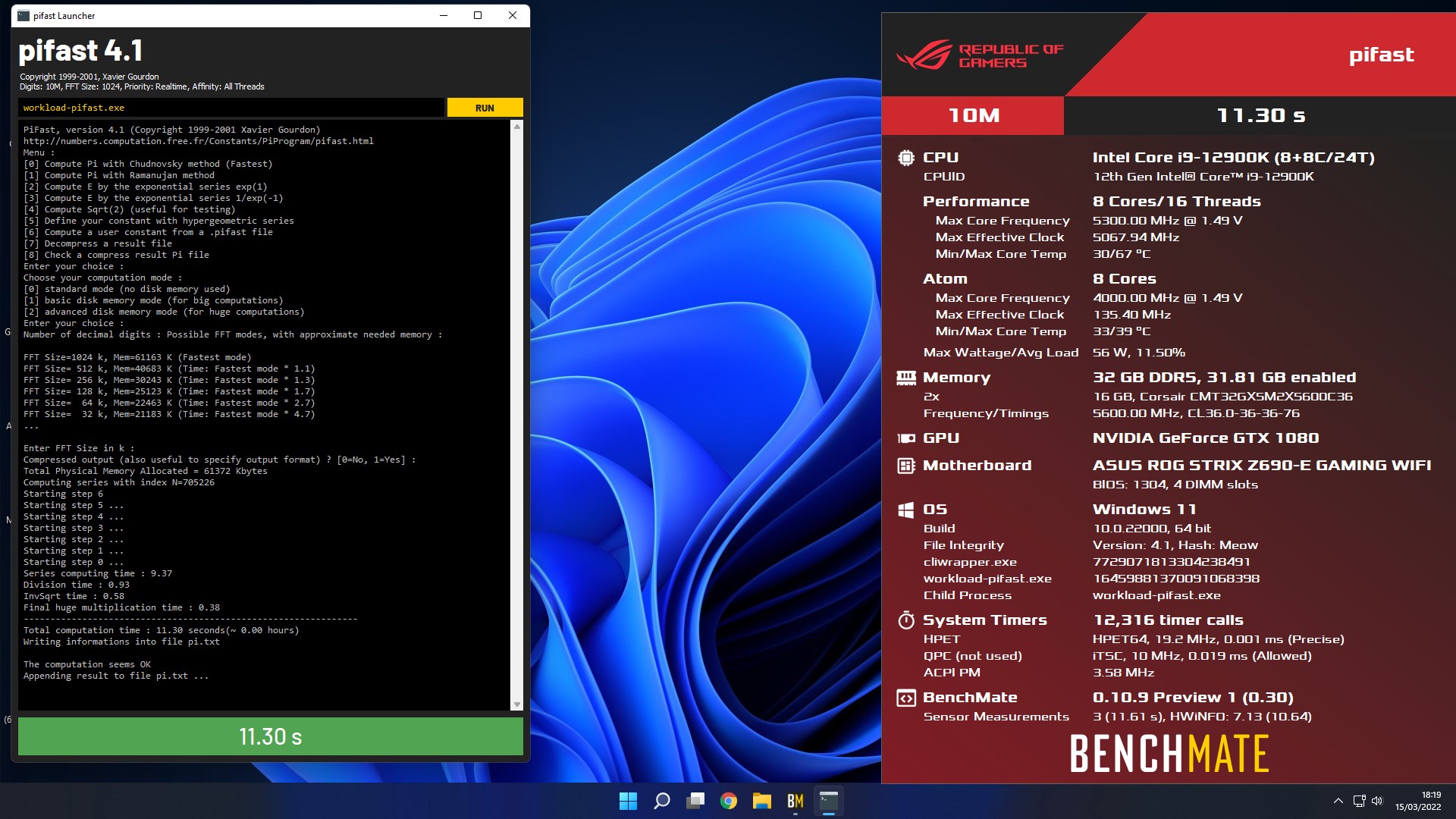This screenshot has width=1456, height=819.
Task: Open taskbar Search
Action: coord(662,801)
